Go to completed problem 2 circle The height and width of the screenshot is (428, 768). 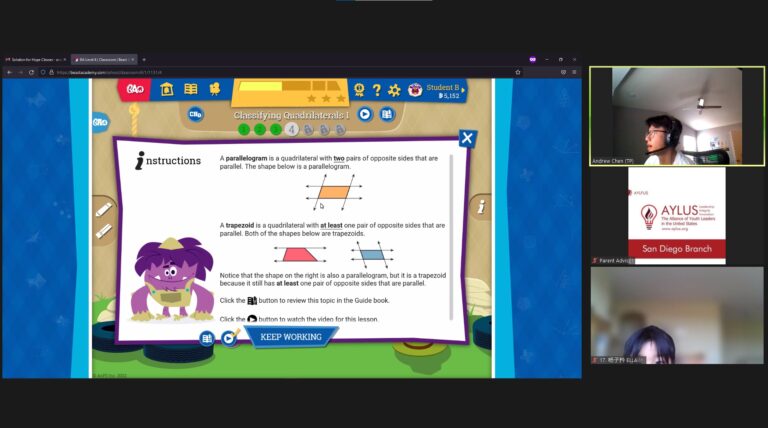pos(260,130)
